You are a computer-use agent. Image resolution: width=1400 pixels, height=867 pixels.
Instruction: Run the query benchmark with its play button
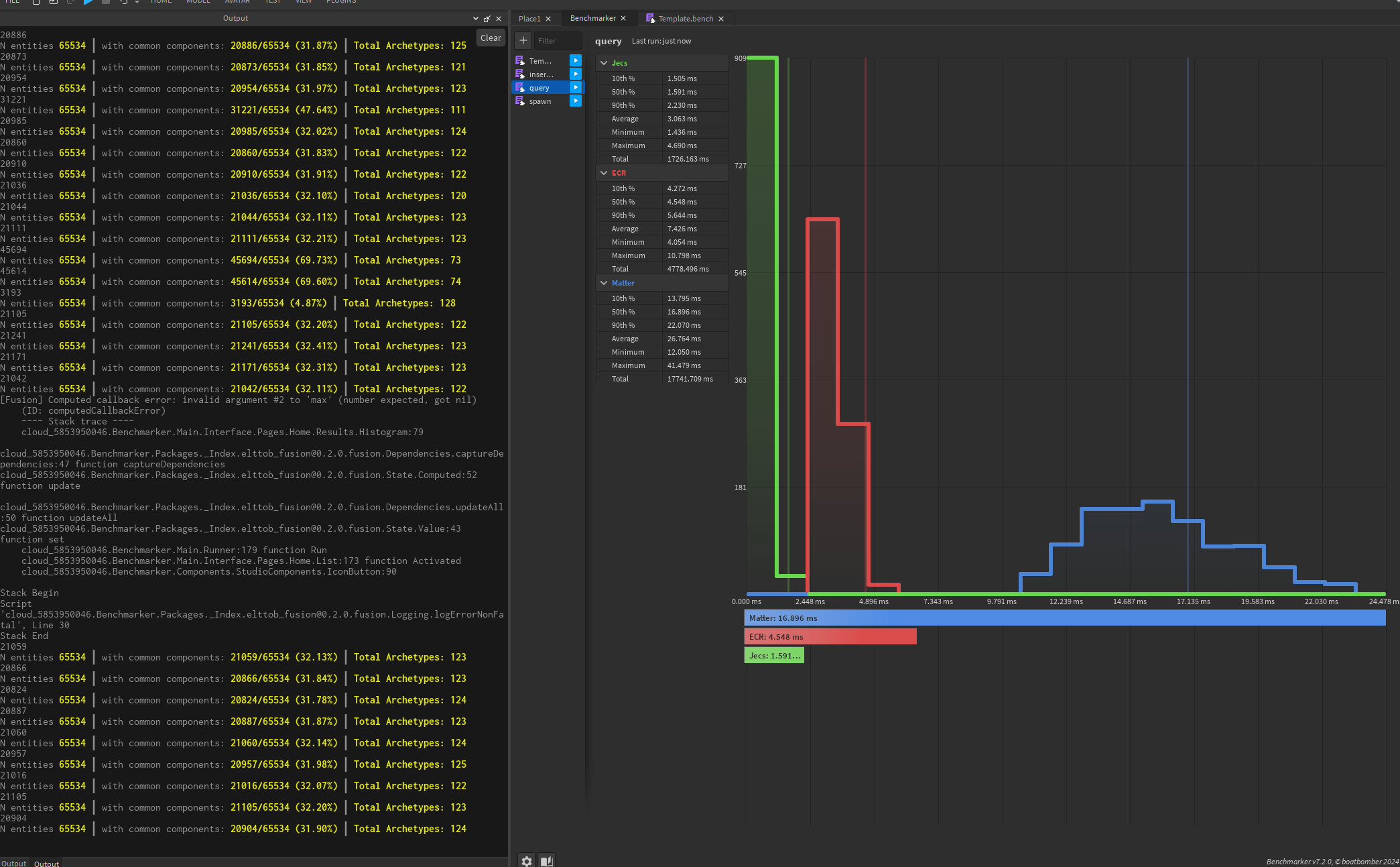(x=575, y=88)
